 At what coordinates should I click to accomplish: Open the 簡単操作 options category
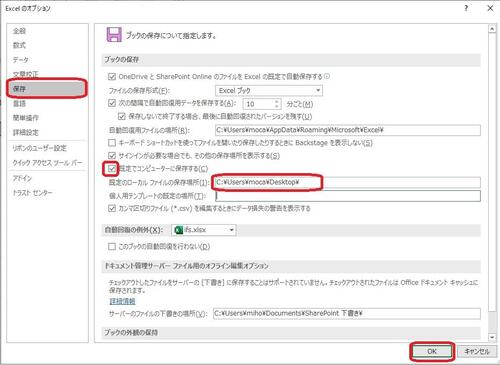tap(26, 118)
